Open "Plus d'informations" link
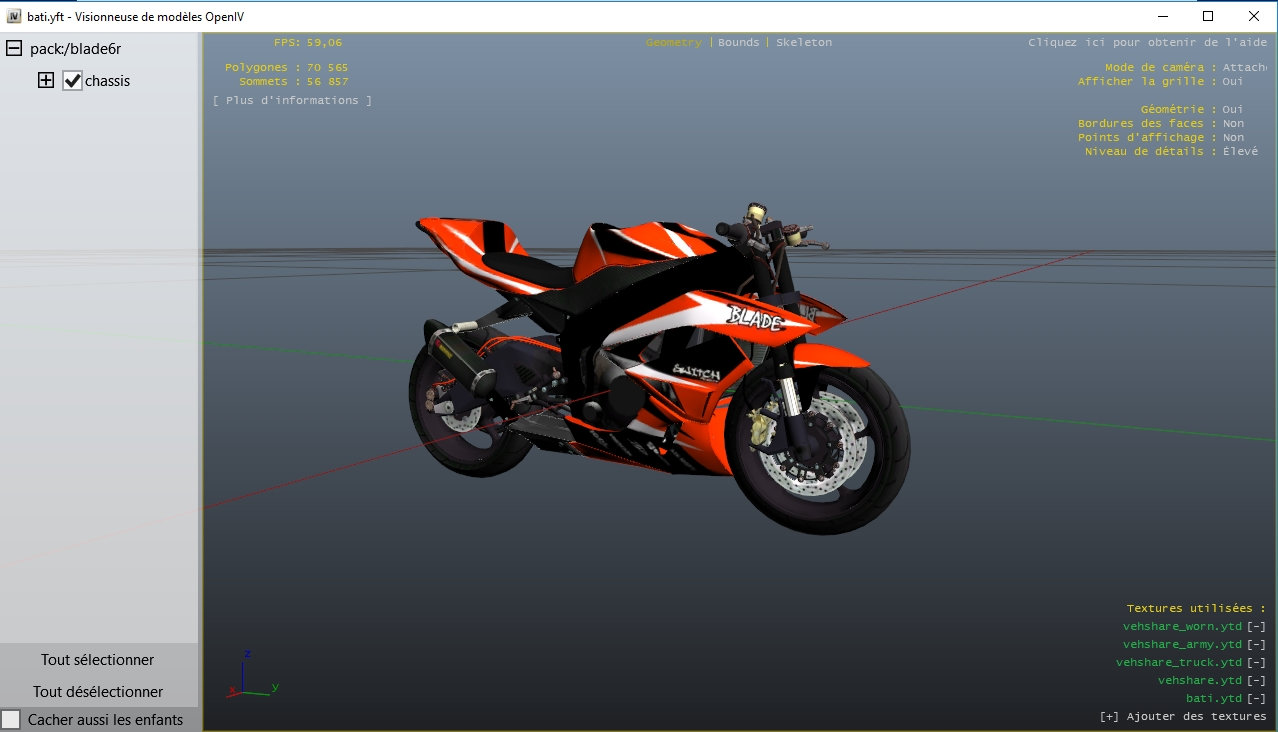 point(292,101)
